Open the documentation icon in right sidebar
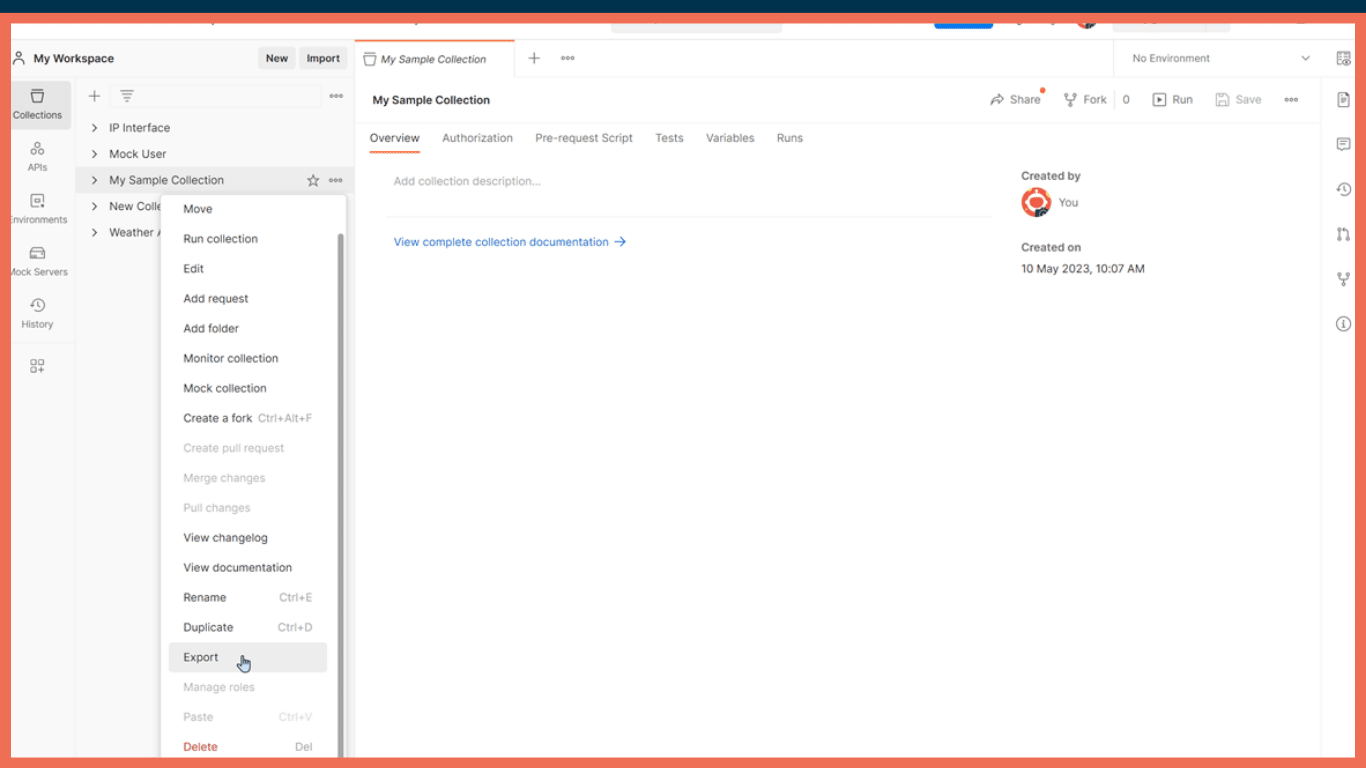The image size is (1366, 768). (x=1343, y=100)
